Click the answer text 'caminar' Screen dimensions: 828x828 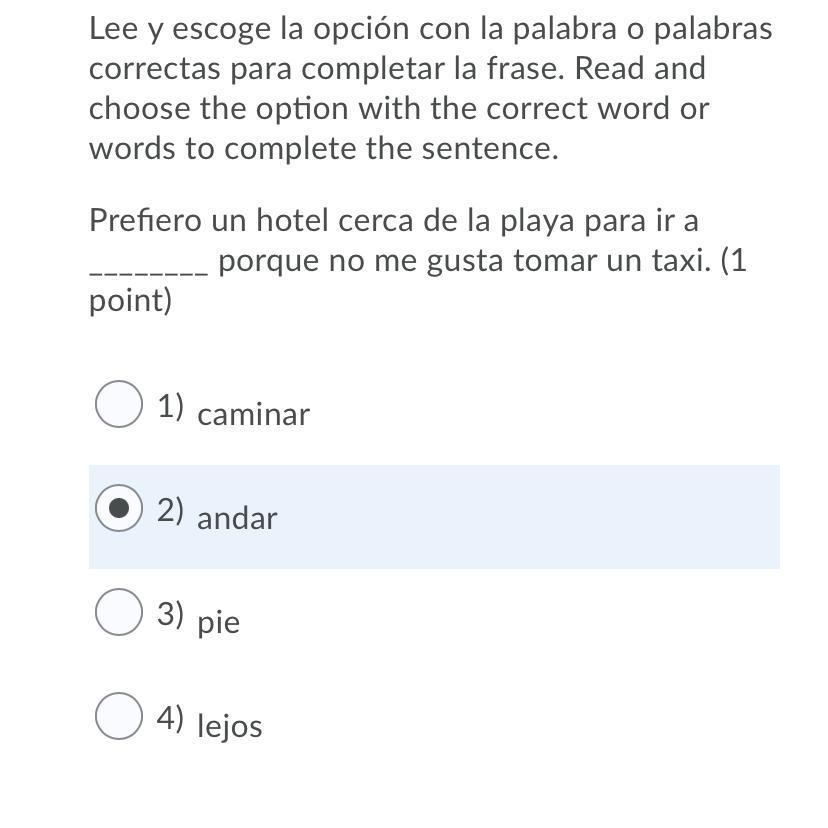[253, 415]
